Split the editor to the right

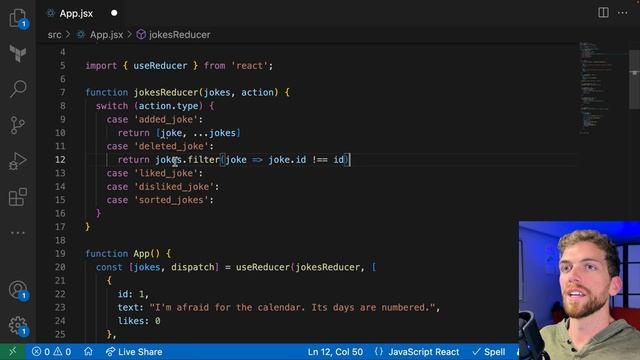(603, 13)
